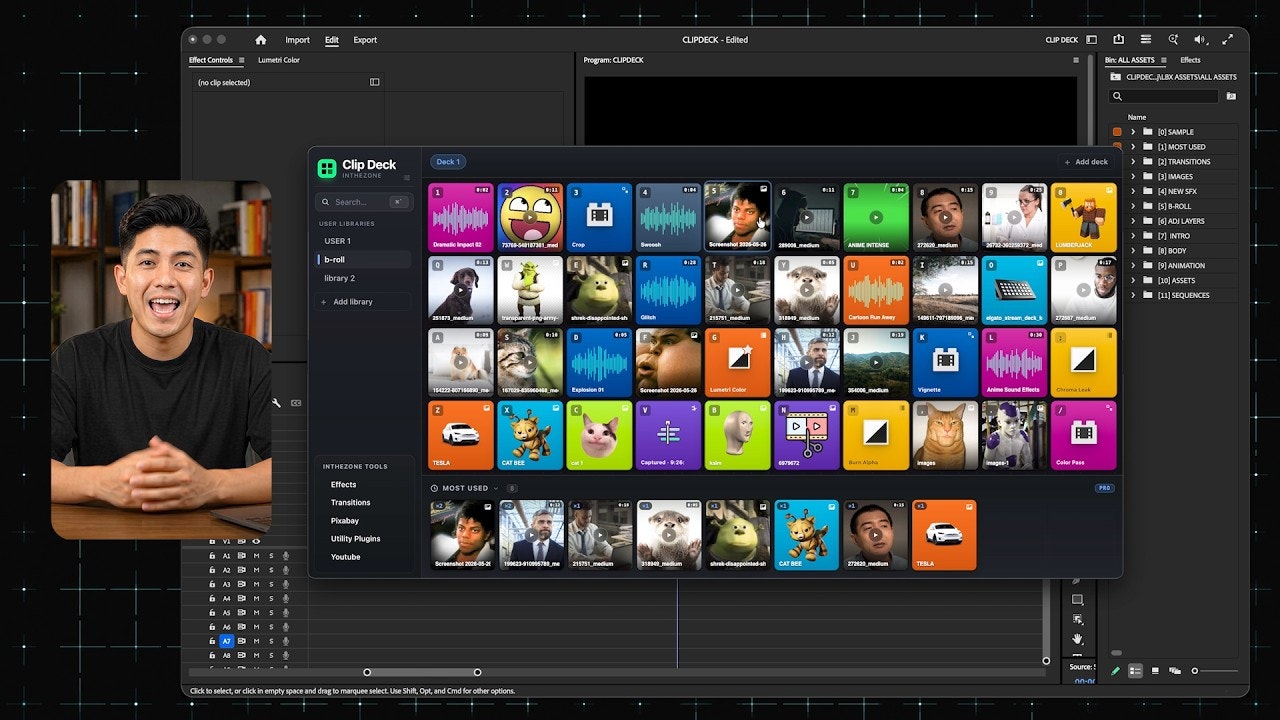Image resolution: width=1280 pixels, height=720 pixels.
Task: Enter full screen with the arrows icon
Action: (x=1227, y=40)
